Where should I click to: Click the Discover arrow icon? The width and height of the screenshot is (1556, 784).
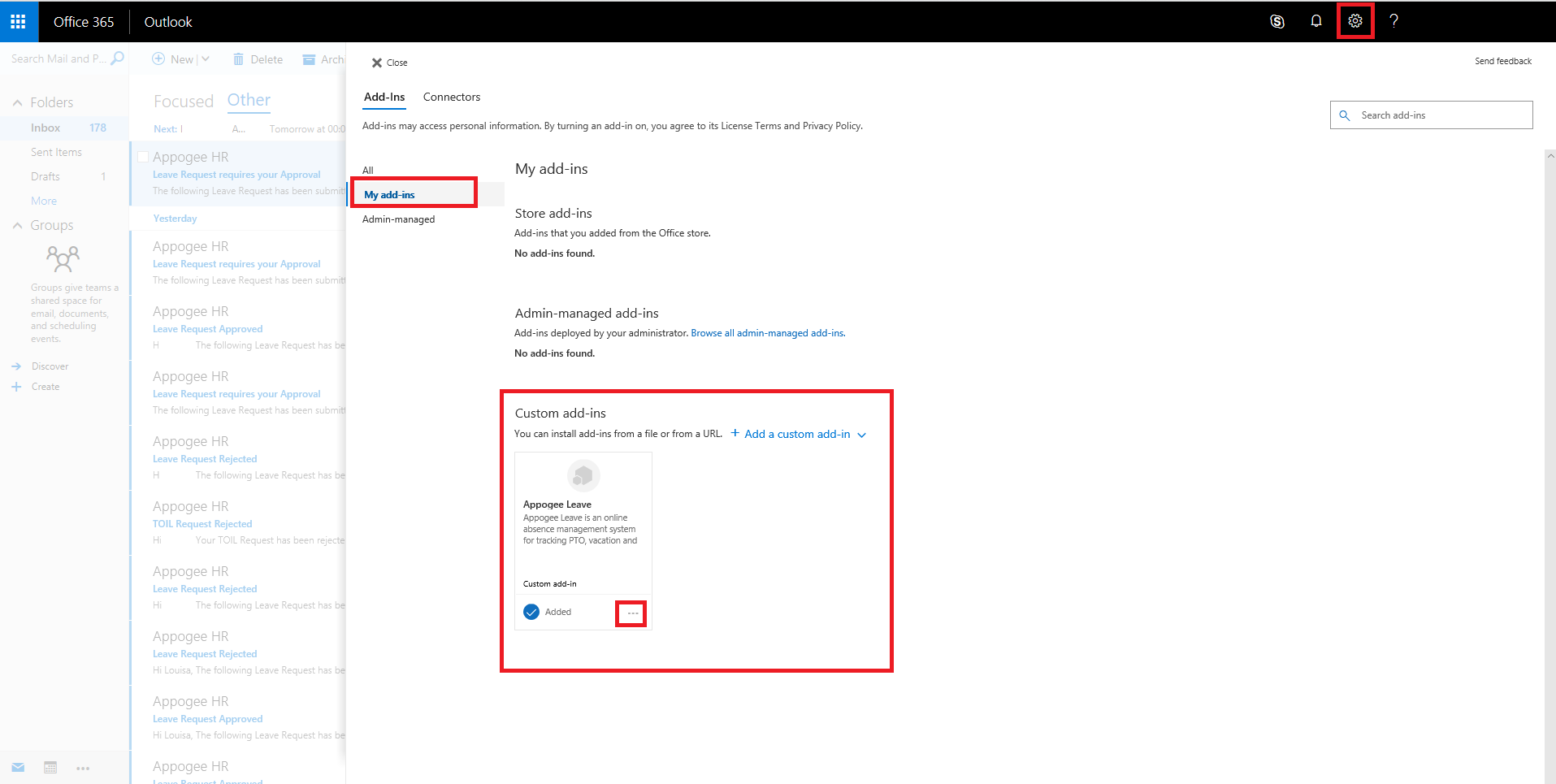coord(16,366)
